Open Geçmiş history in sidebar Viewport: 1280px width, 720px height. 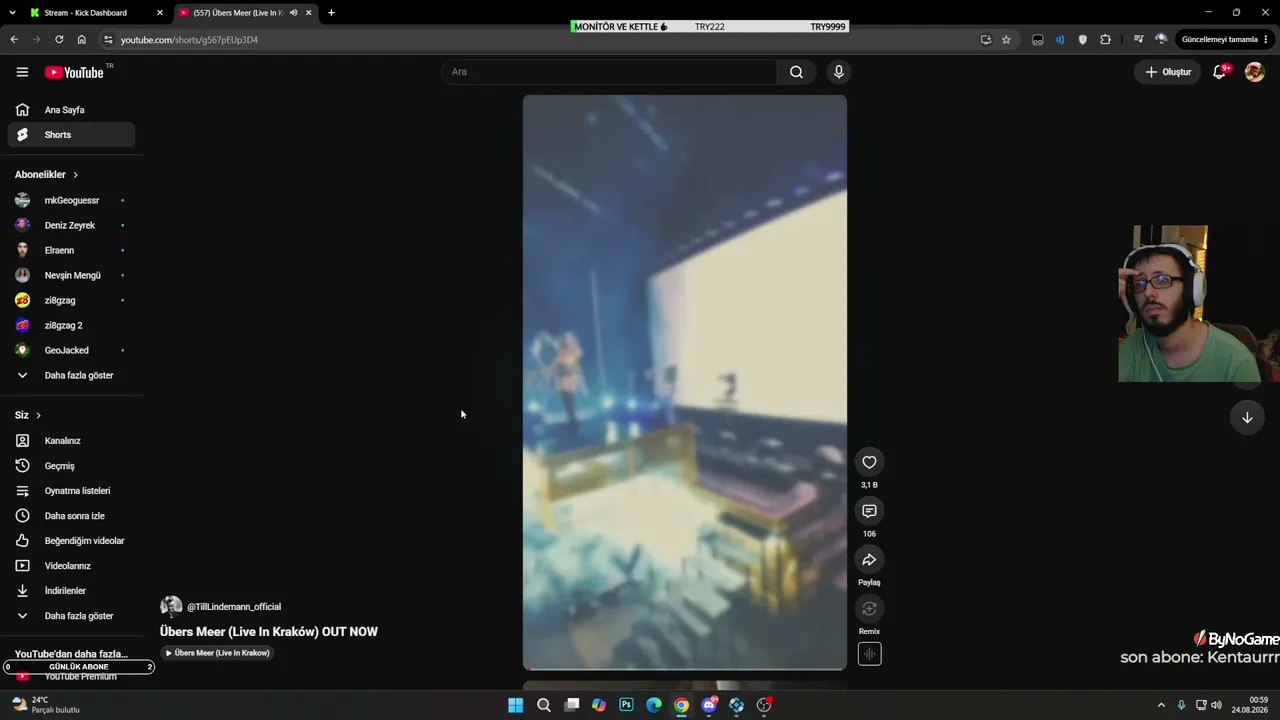point(71,466)
